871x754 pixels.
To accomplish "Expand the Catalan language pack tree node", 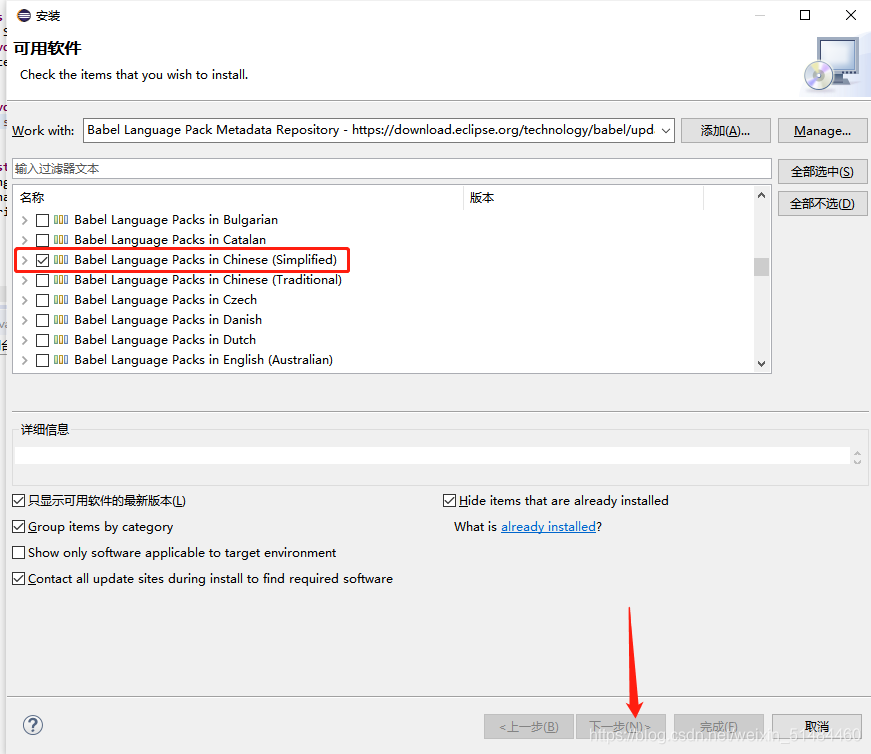I will coord(24,240).
